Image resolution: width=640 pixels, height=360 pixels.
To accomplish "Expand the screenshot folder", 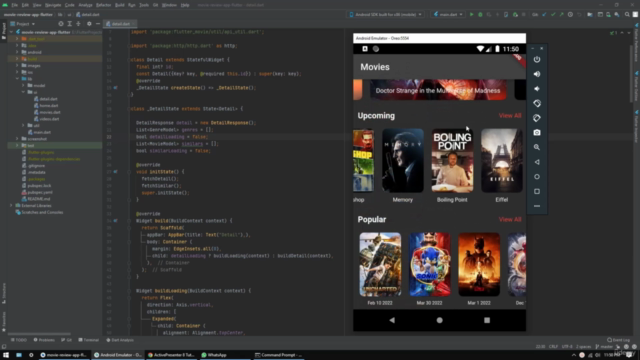I will click(17, 139).
